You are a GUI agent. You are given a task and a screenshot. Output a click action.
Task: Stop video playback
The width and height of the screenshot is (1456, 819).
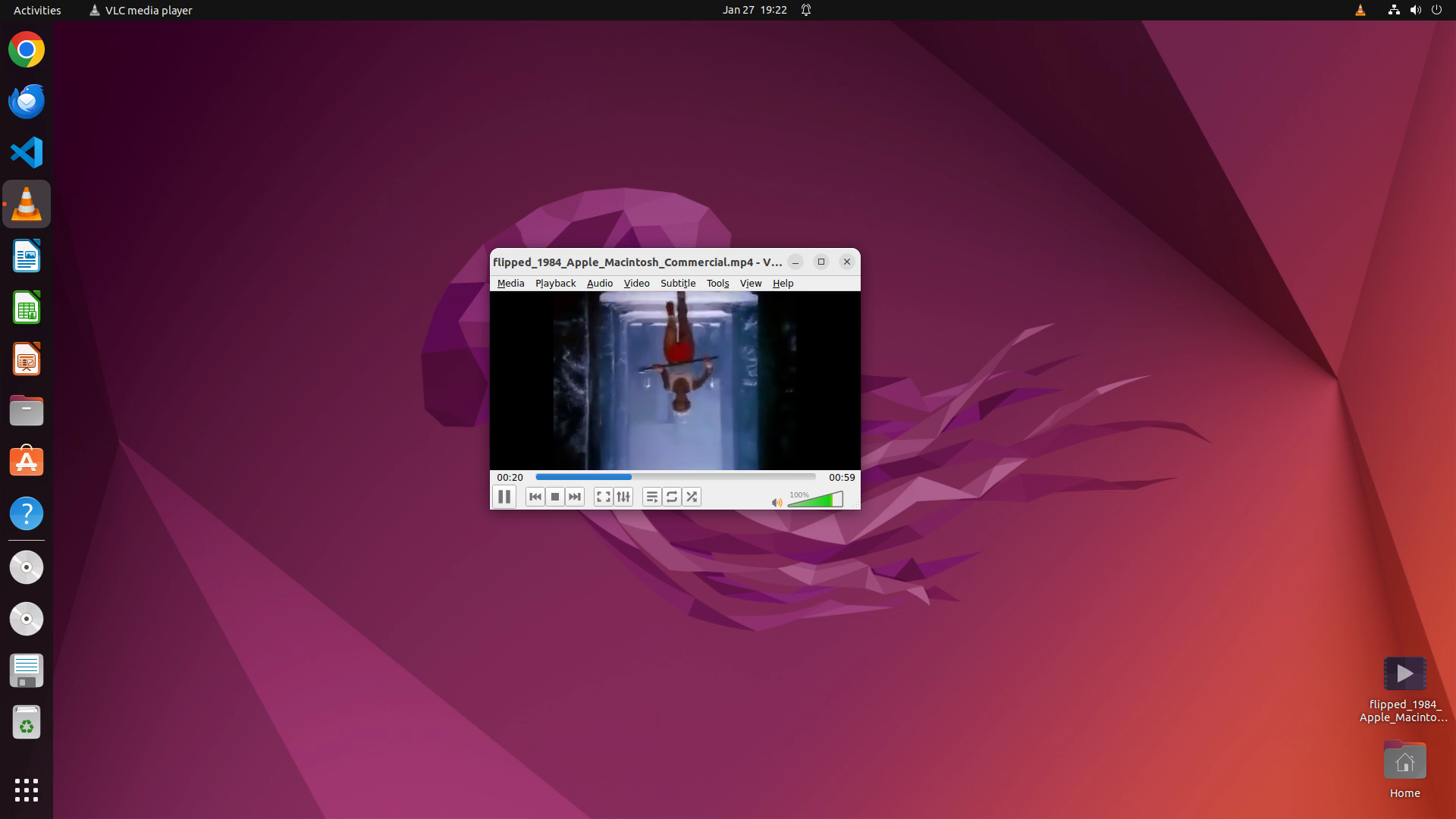point(555,497)
